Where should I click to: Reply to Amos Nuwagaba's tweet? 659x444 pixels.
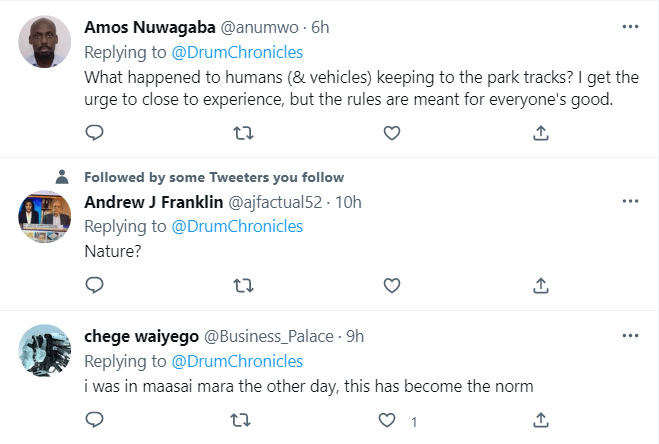point(94,132)
